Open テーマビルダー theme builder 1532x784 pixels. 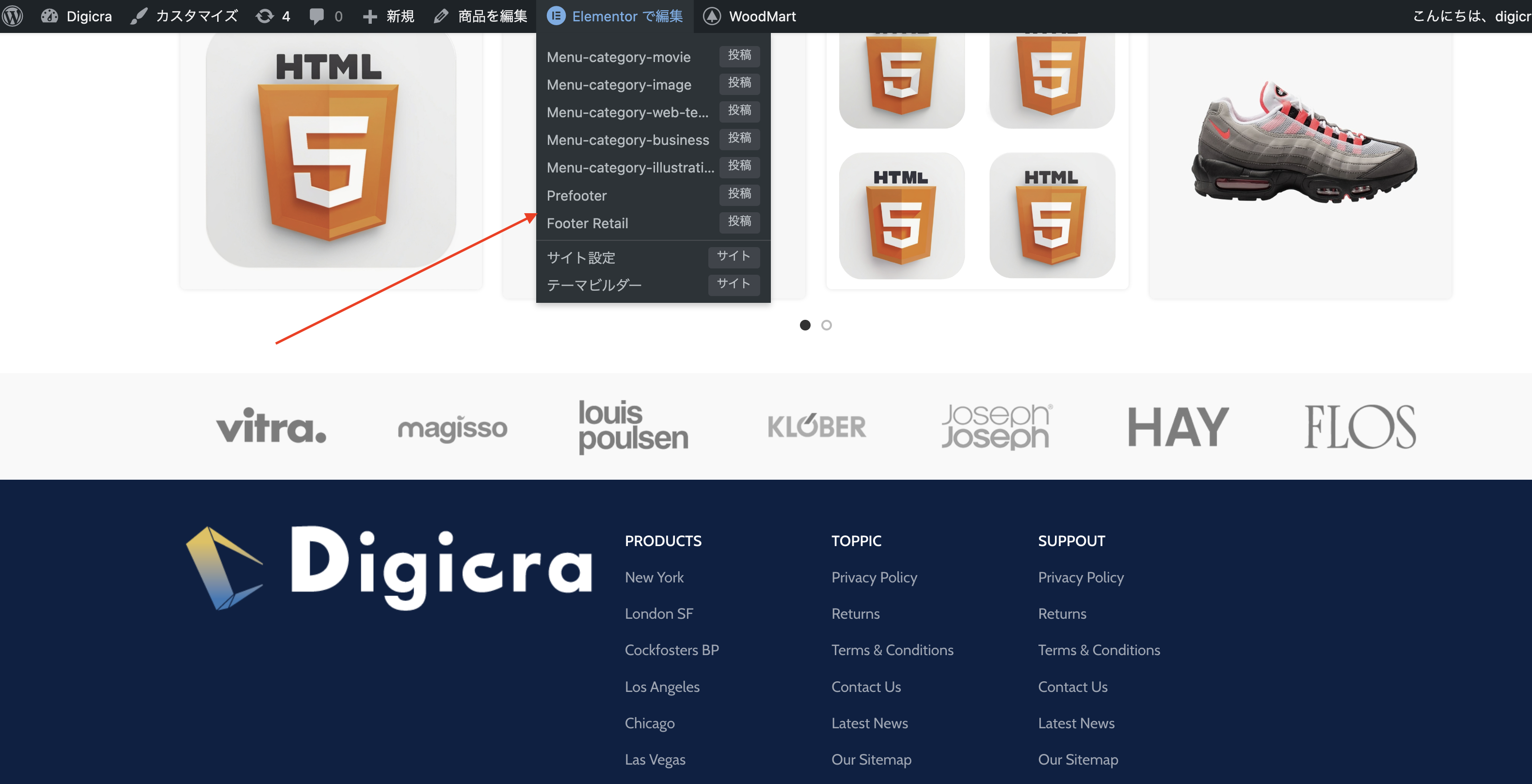[x=653, y=285]
